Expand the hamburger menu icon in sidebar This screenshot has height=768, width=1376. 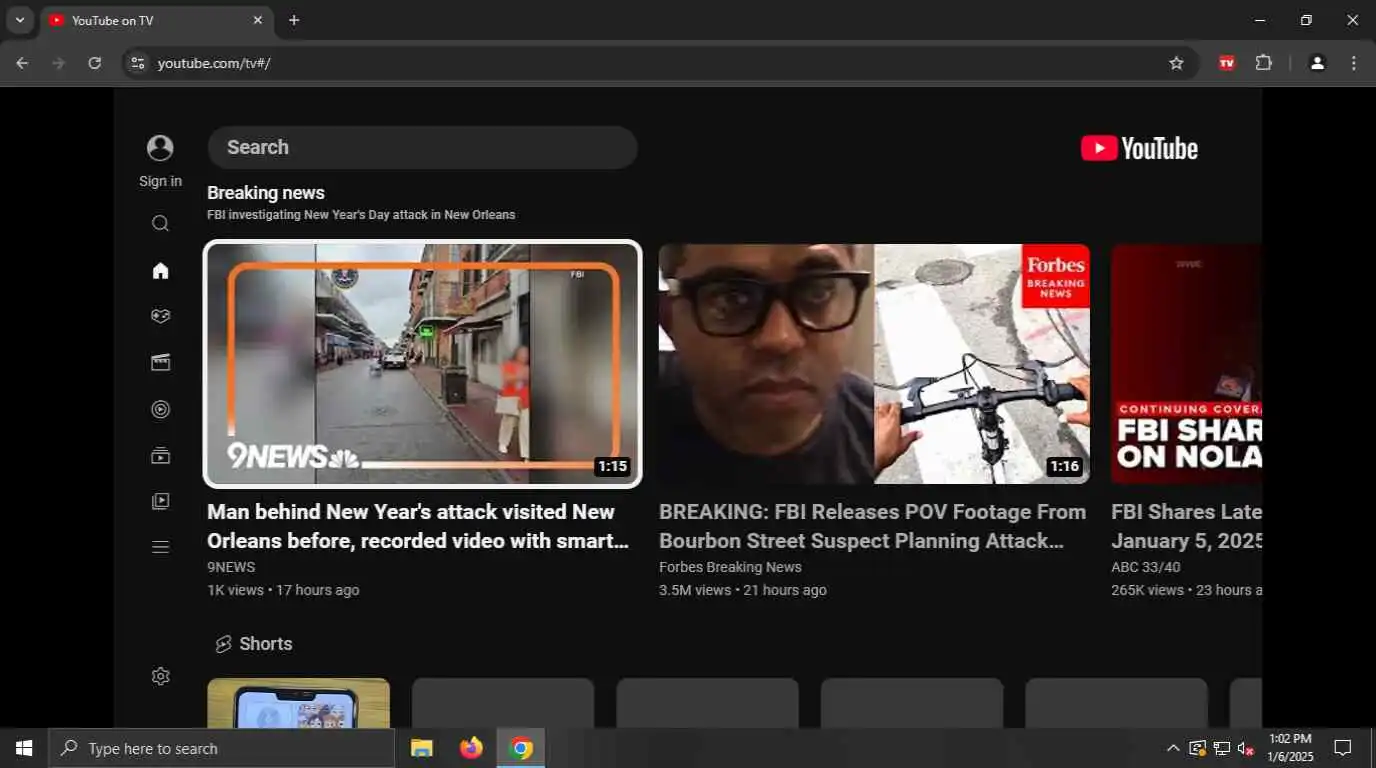pos(160,547)
